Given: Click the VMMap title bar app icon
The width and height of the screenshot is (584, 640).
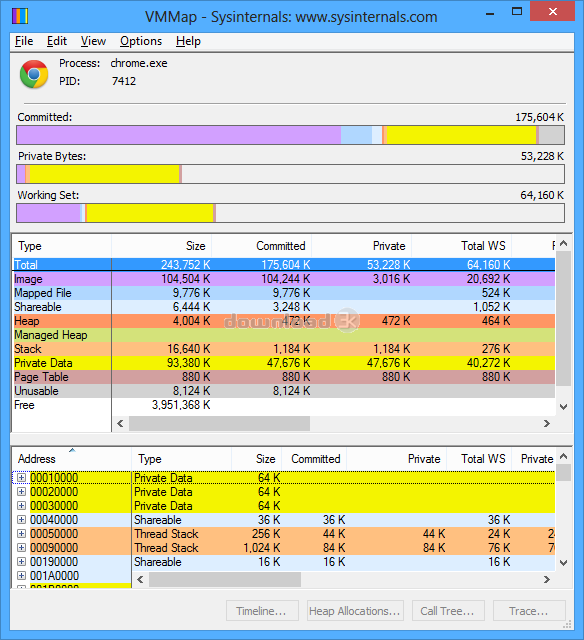Looking at the screenshot, I should [x=20, y=16].
